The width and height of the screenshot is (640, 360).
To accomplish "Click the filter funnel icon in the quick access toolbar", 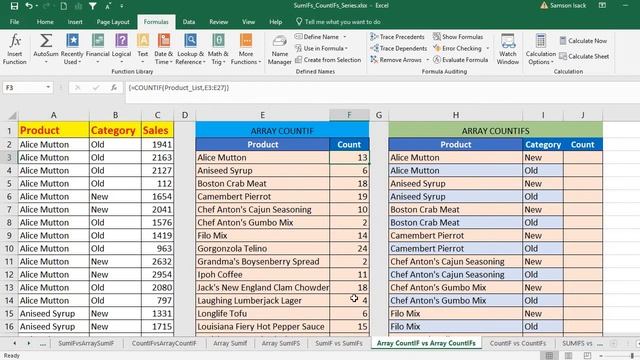I will pyautogui.click(x=93, y=6).
